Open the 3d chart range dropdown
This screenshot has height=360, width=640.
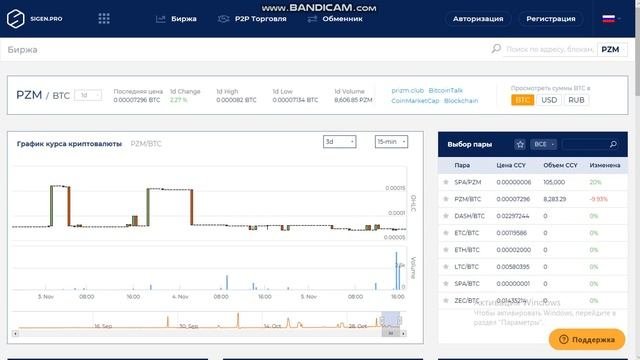coord(340,142)
